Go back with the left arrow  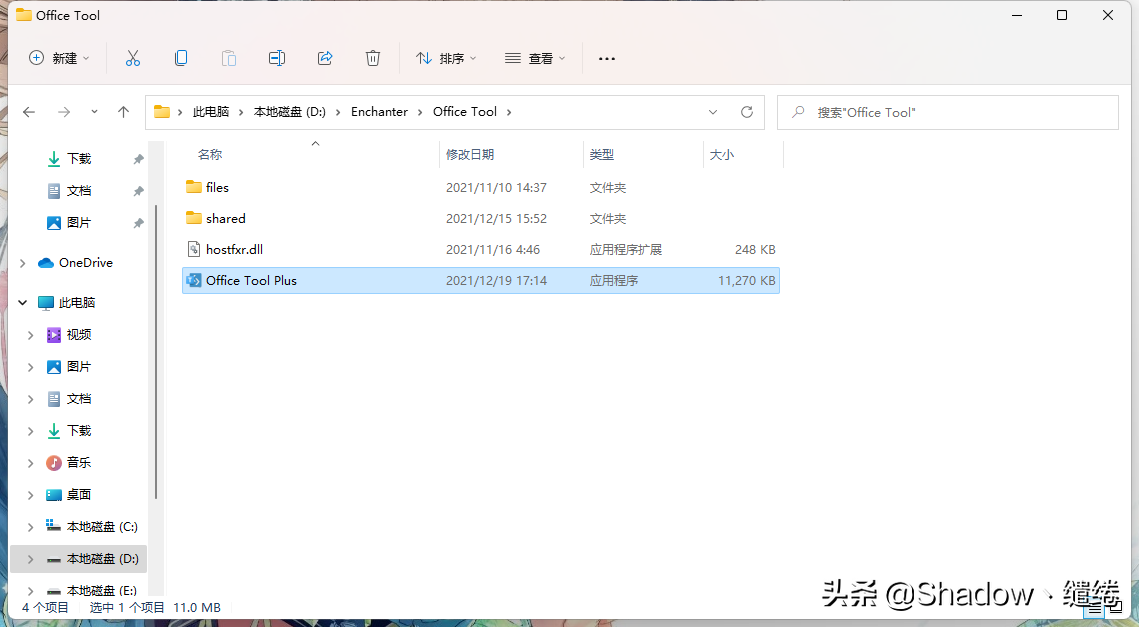tap(29, 112)
